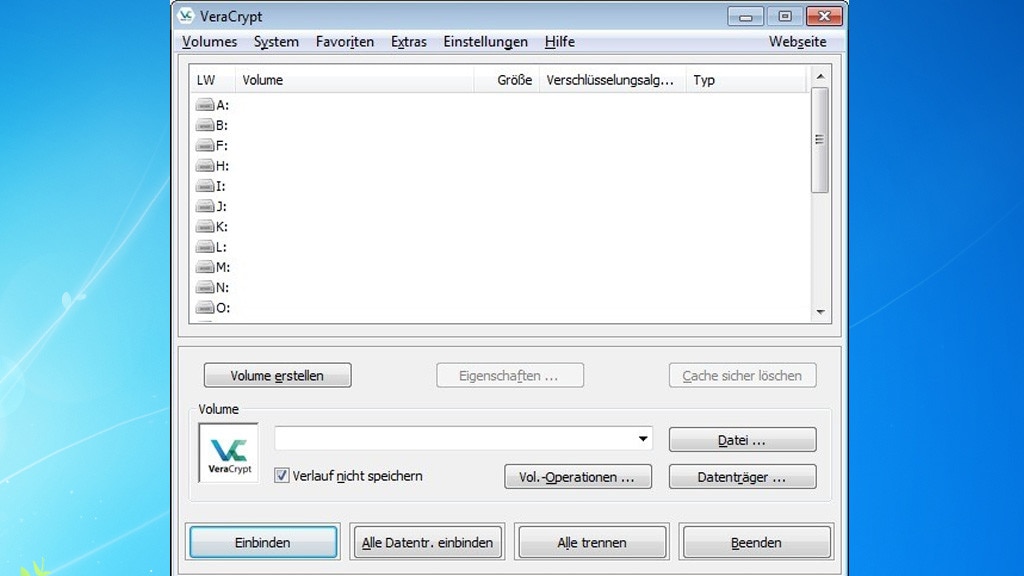Image resolution: width=1024 pixels, height=576 pixels.
Task: Click the drive list scroll-up arrow
Action: pos(820,76)
